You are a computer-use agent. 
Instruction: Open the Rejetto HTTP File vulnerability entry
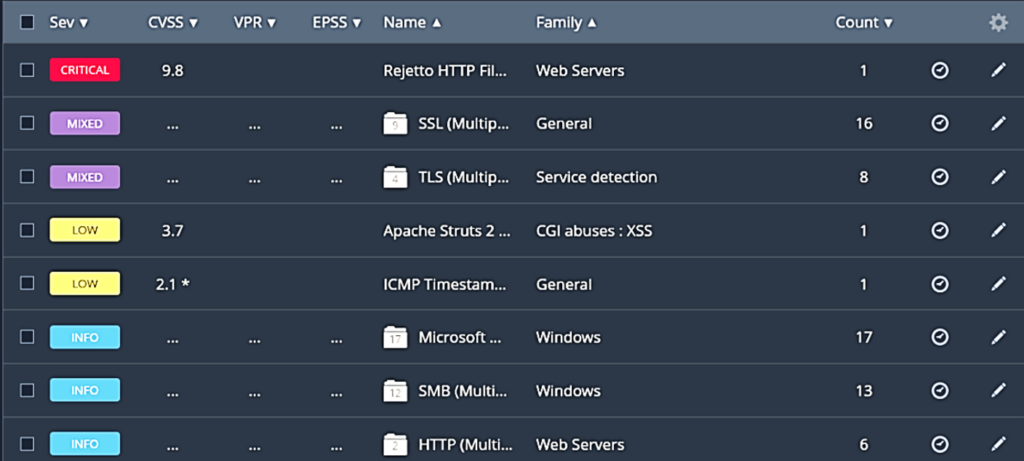tap(445, 70)
